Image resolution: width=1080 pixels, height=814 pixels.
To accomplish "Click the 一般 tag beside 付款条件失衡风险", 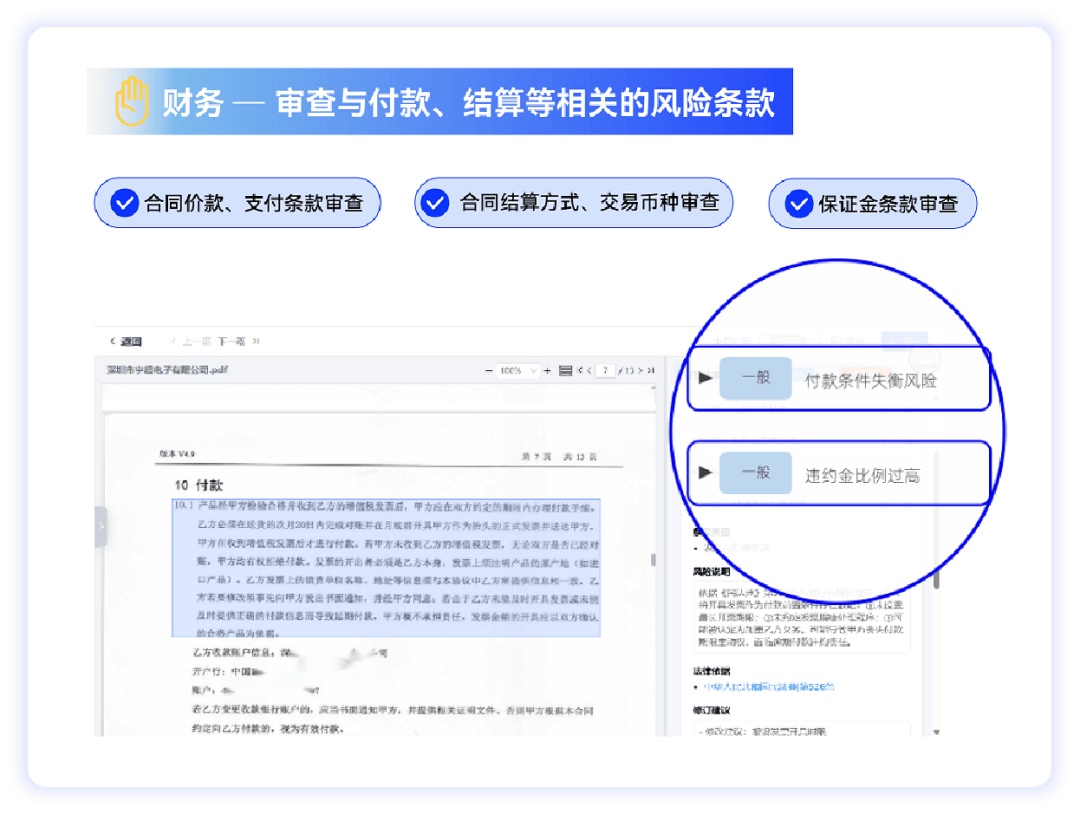I will (x=756, y=378).
